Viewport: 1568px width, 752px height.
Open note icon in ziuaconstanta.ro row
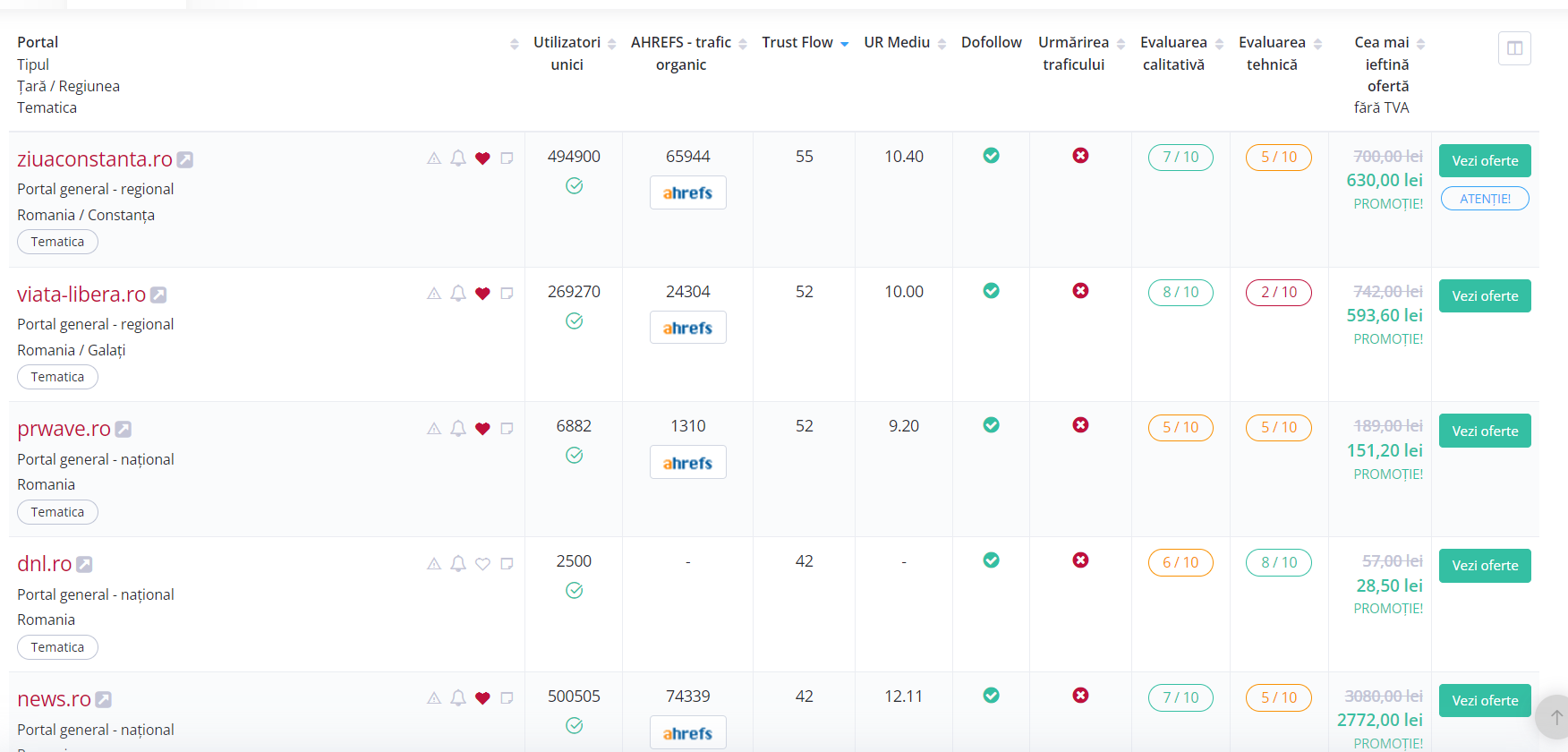click(x=507, y=158)
